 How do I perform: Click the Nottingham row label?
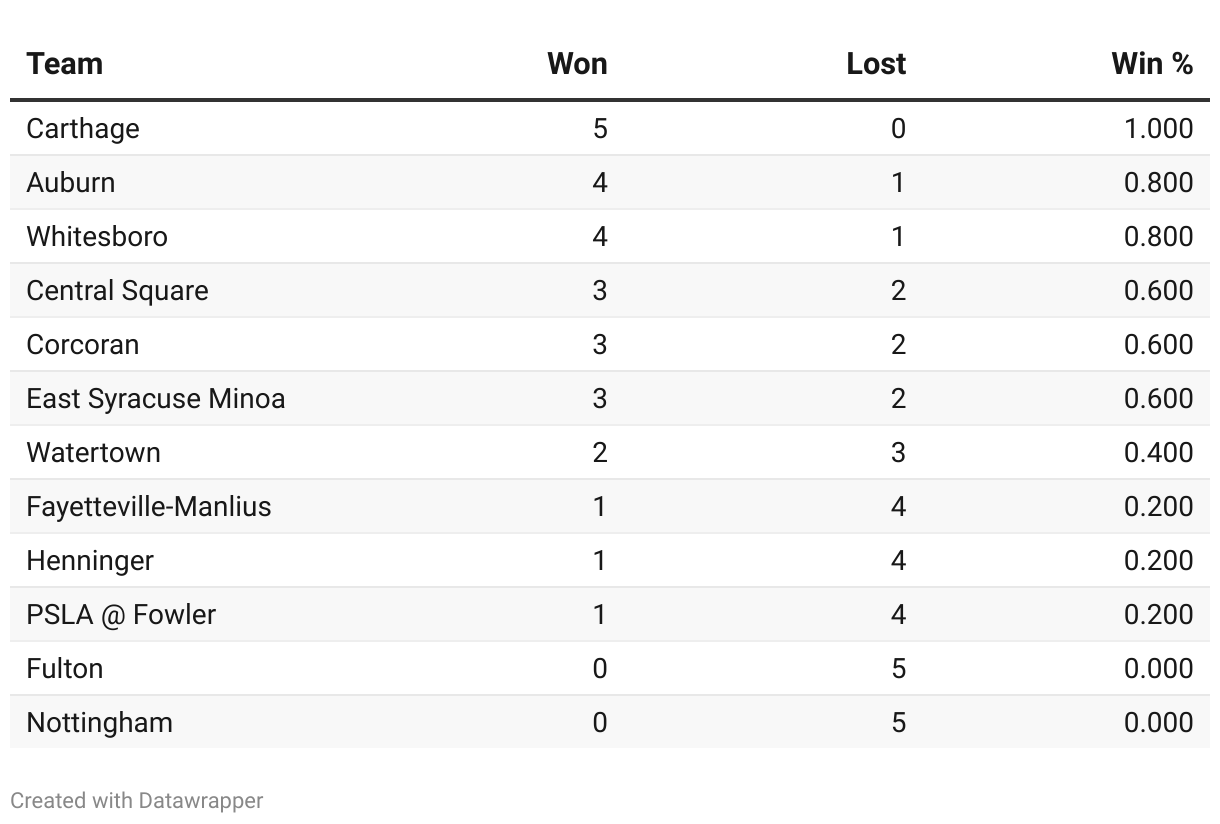[x=100, y=723]
